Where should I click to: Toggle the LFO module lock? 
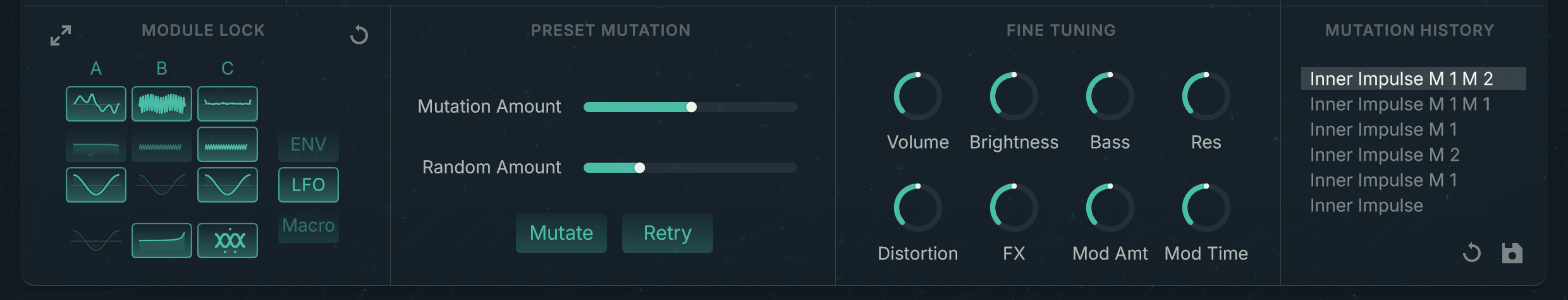coord(309,185)
